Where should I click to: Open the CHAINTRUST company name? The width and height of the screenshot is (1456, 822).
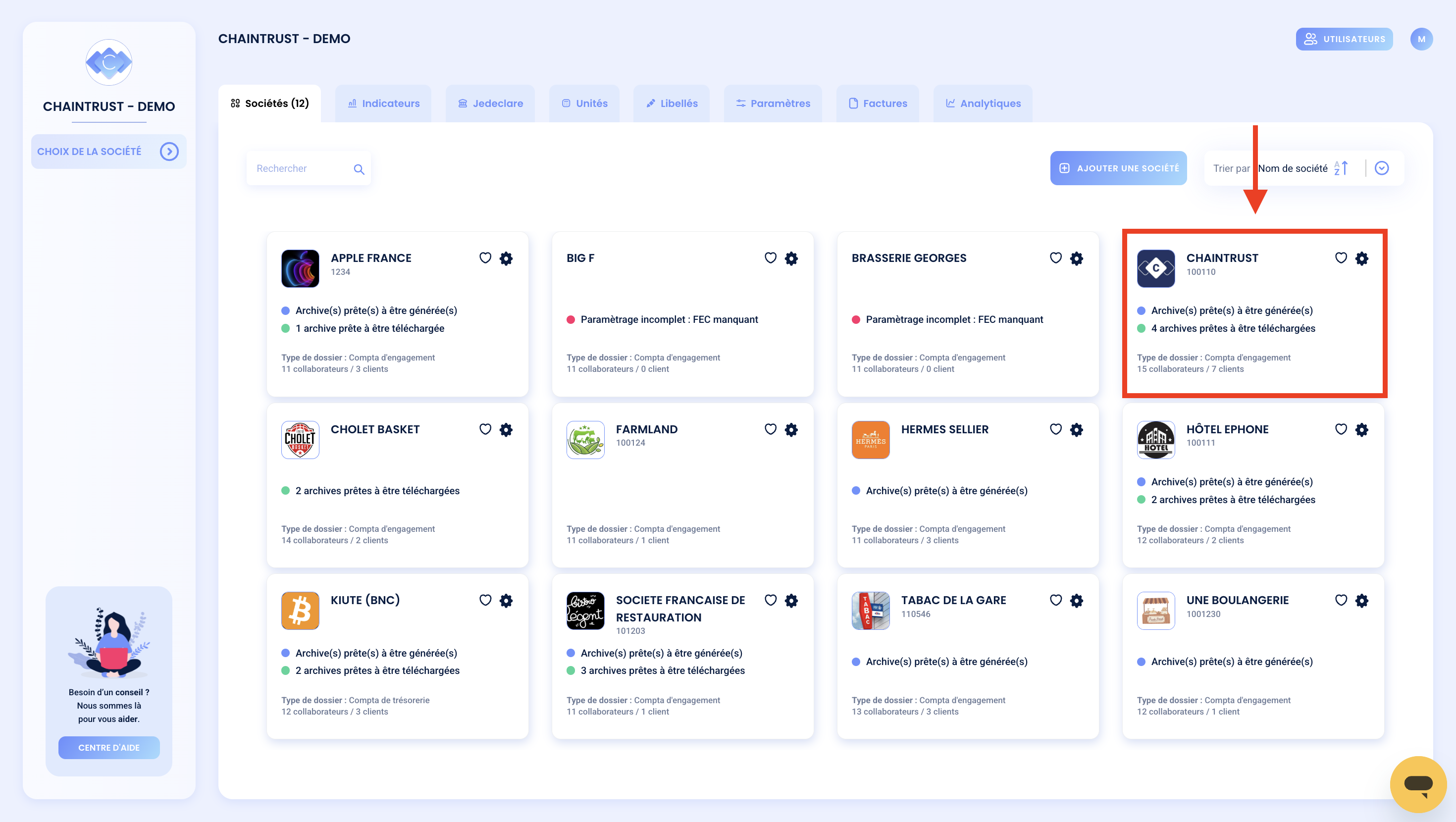coord(1222,258)
